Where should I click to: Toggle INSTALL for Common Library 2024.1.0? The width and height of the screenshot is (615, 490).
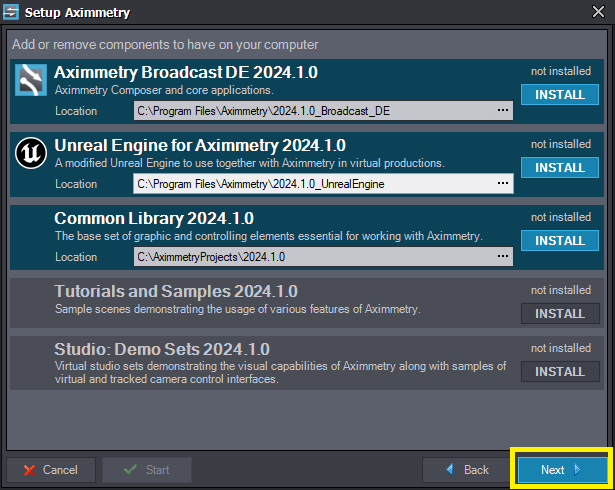560,240
